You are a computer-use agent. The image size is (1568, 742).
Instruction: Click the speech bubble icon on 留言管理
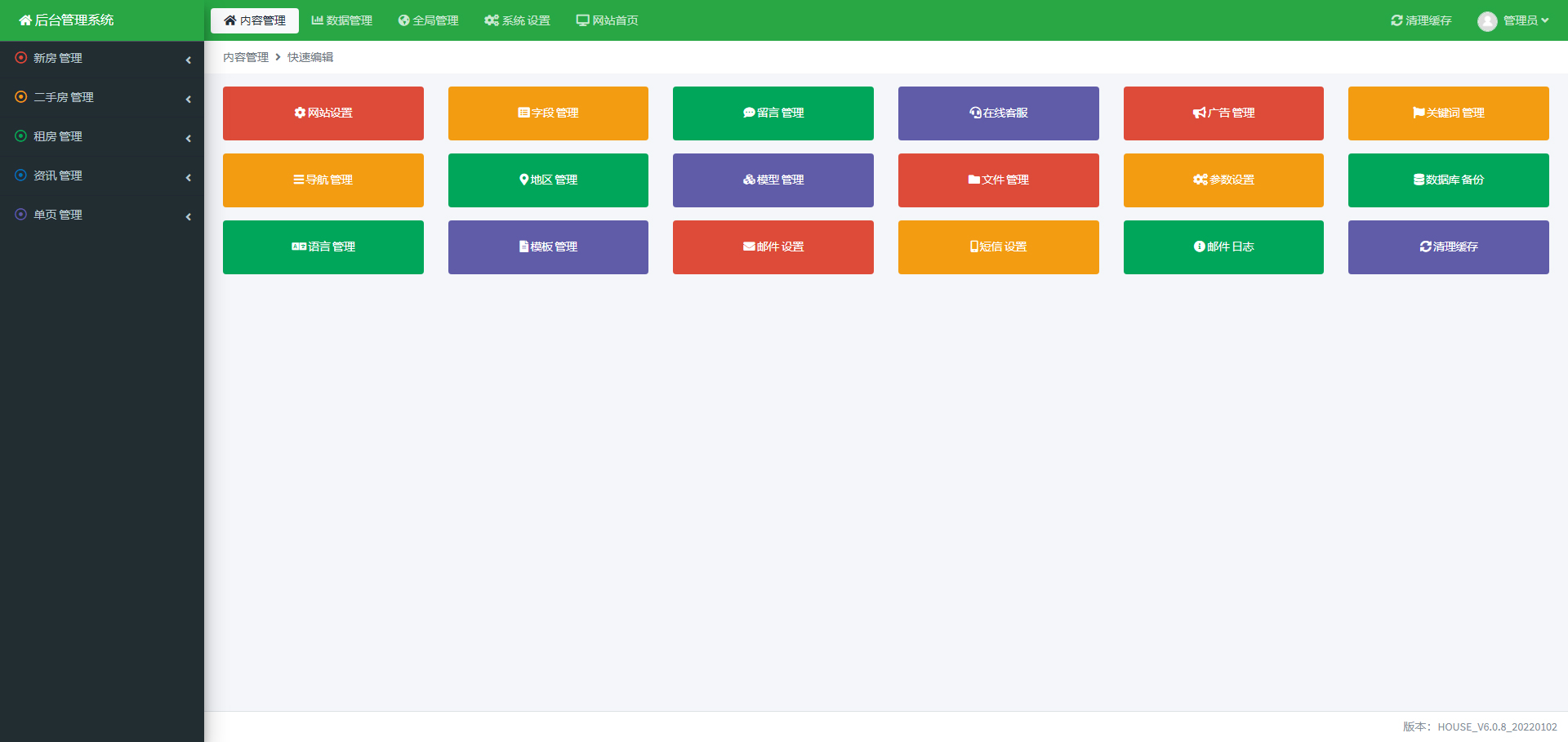(x=749, y=113)
